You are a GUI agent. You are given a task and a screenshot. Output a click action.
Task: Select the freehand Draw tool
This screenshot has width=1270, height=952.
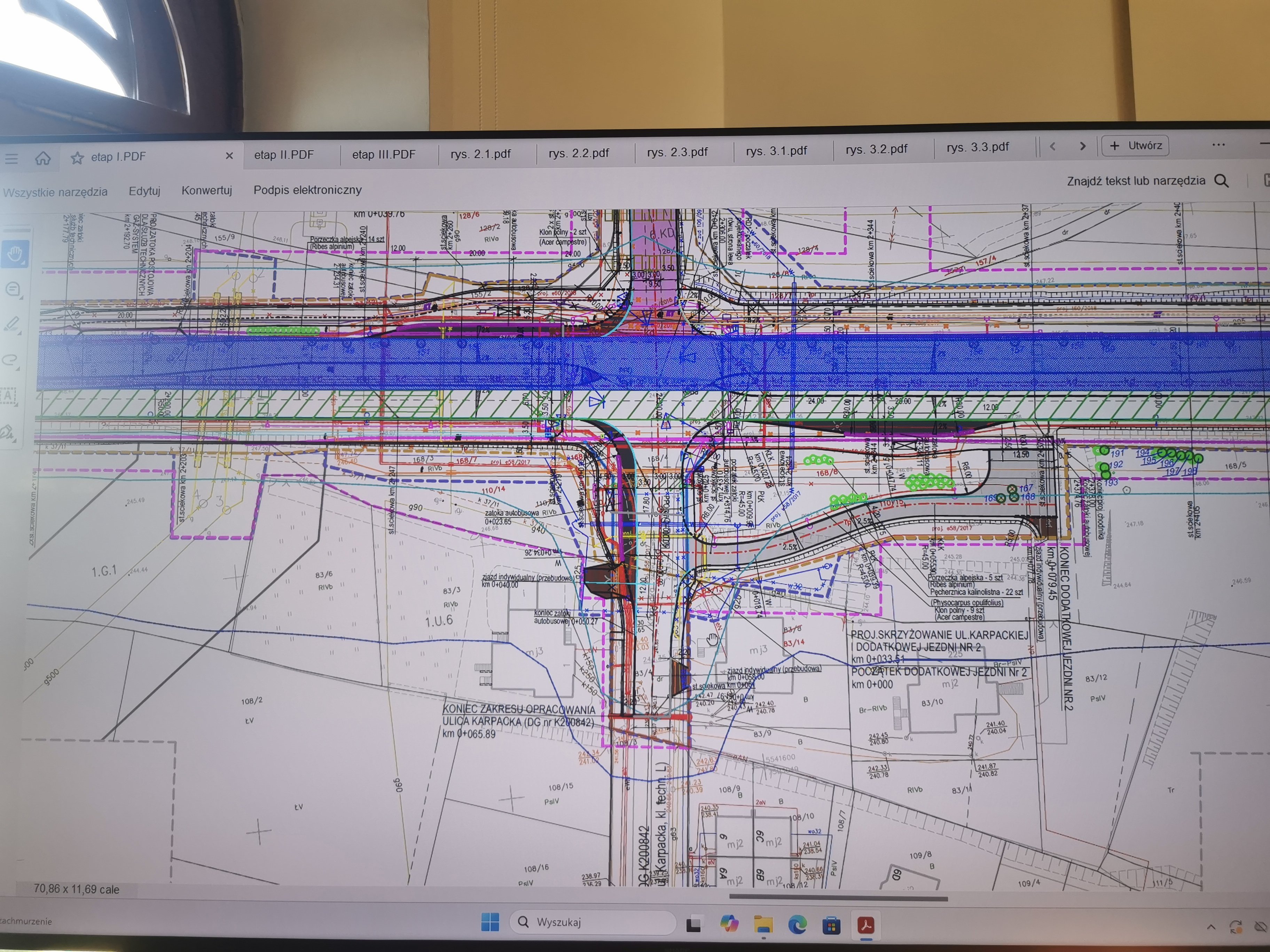[x=10, y=360]
